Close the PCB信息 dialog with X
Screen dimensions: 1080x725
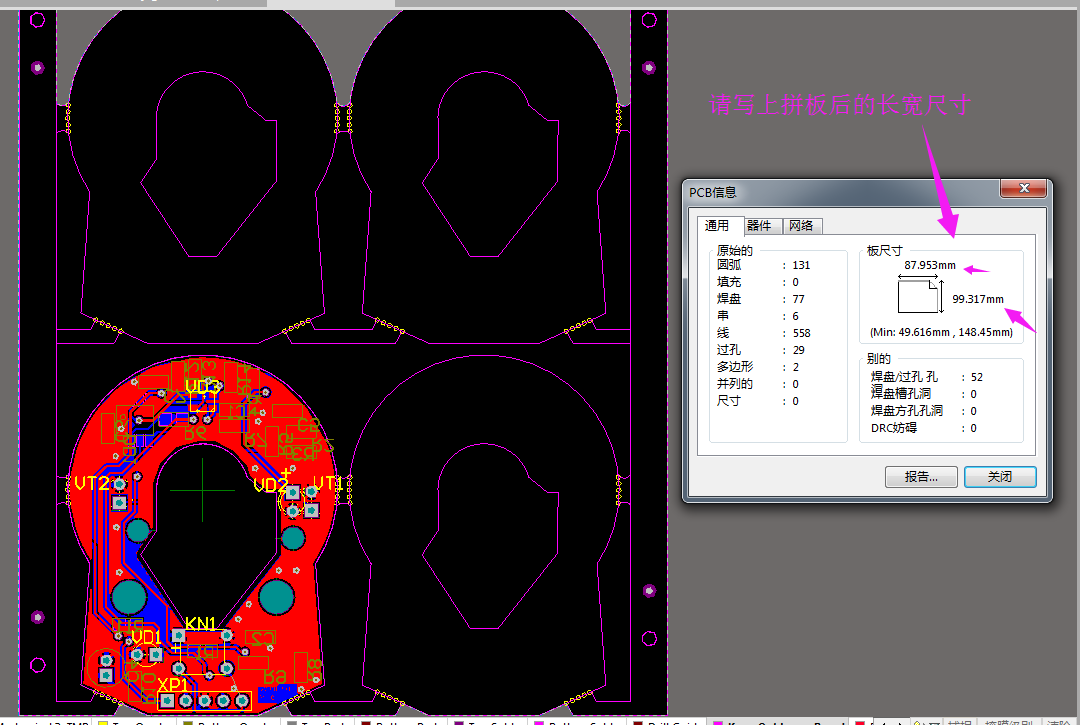click(1024, 189)
